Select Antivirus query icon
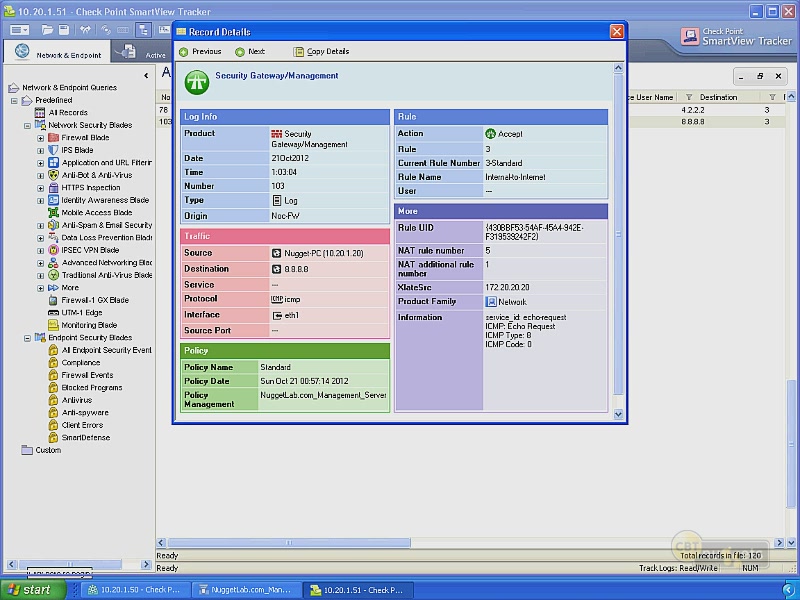This screenshot has height=600, width=800. click(53, 400)
